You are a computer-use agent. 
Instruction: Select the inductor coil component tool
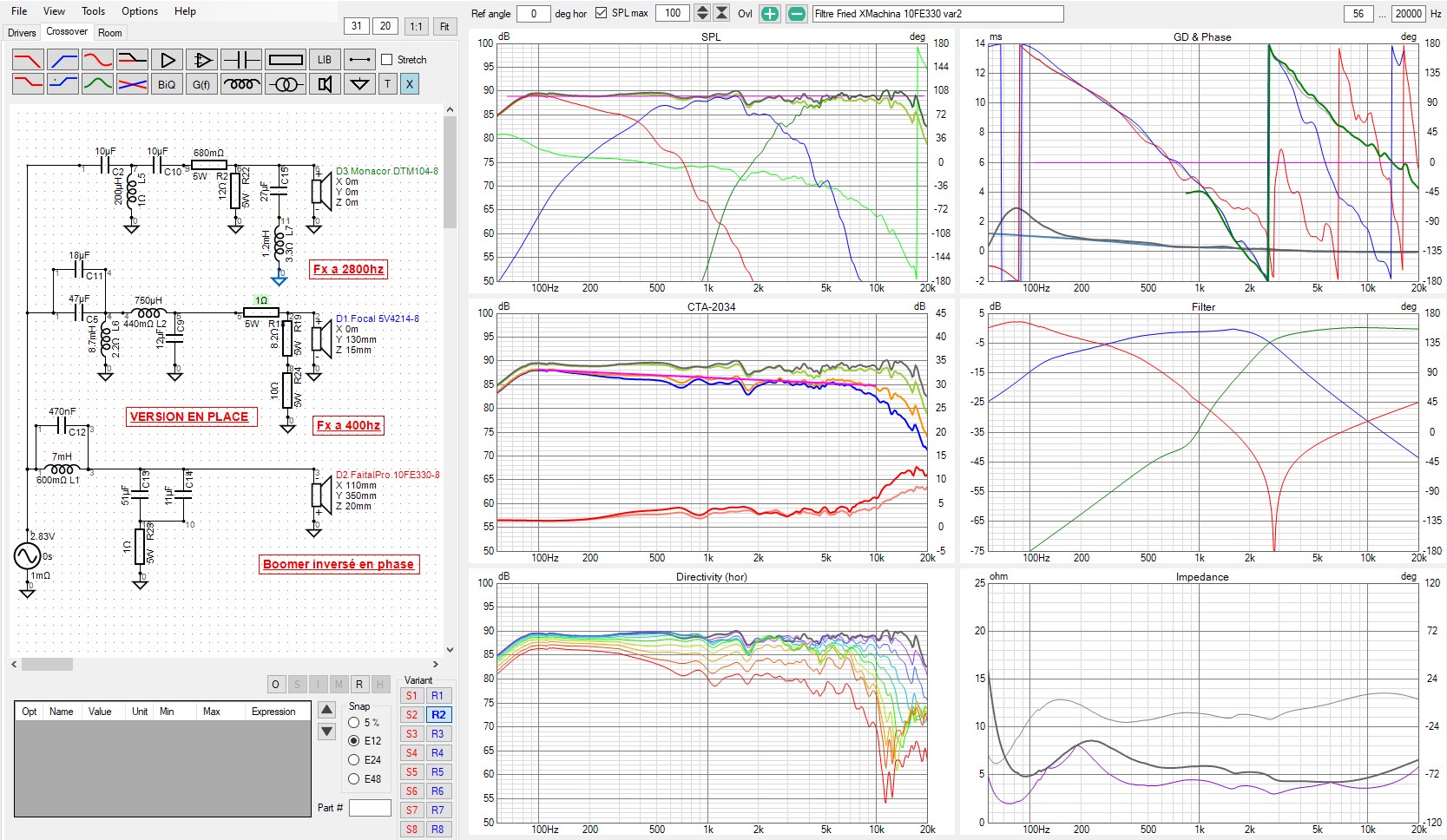point(240,84)
